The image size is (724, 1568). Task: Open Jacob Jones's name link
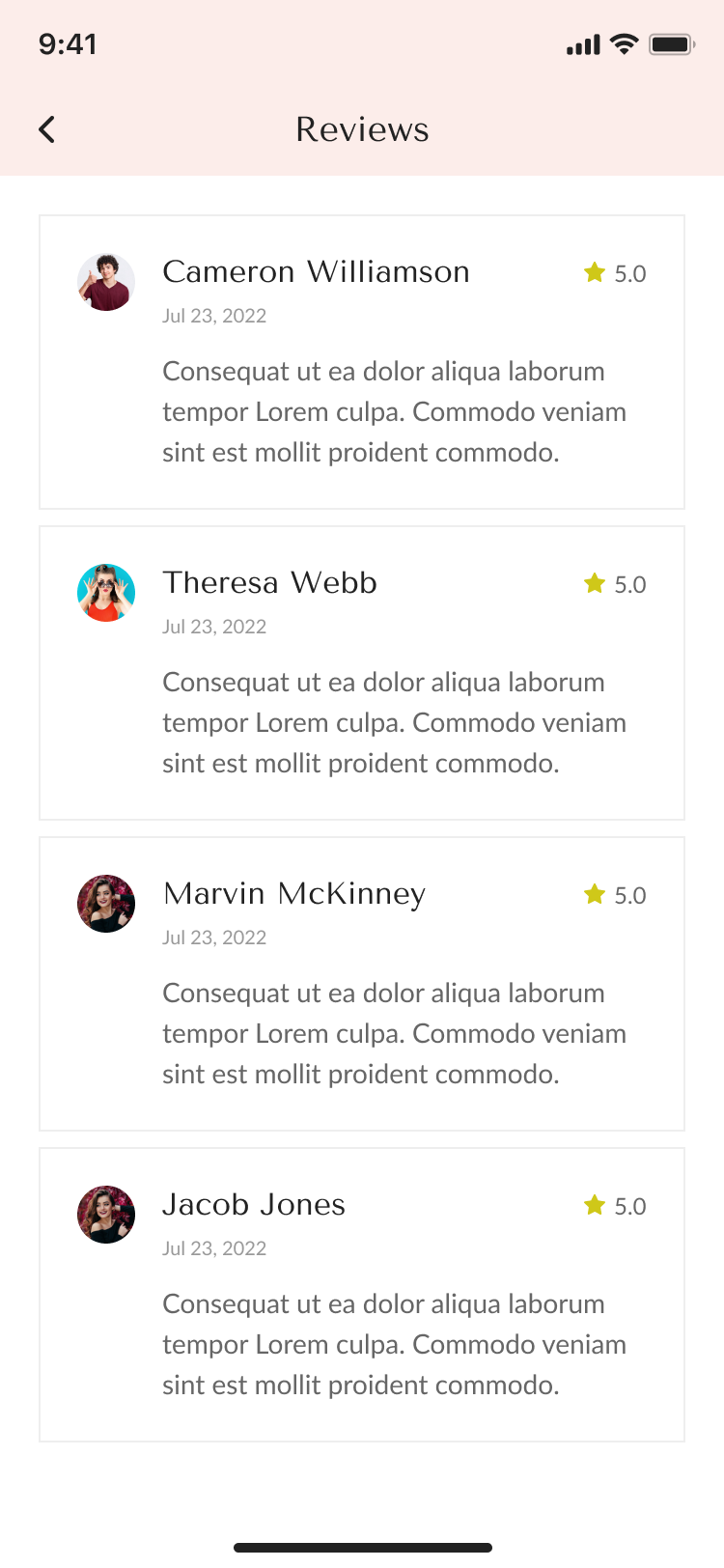click(x=254, y=1205)
